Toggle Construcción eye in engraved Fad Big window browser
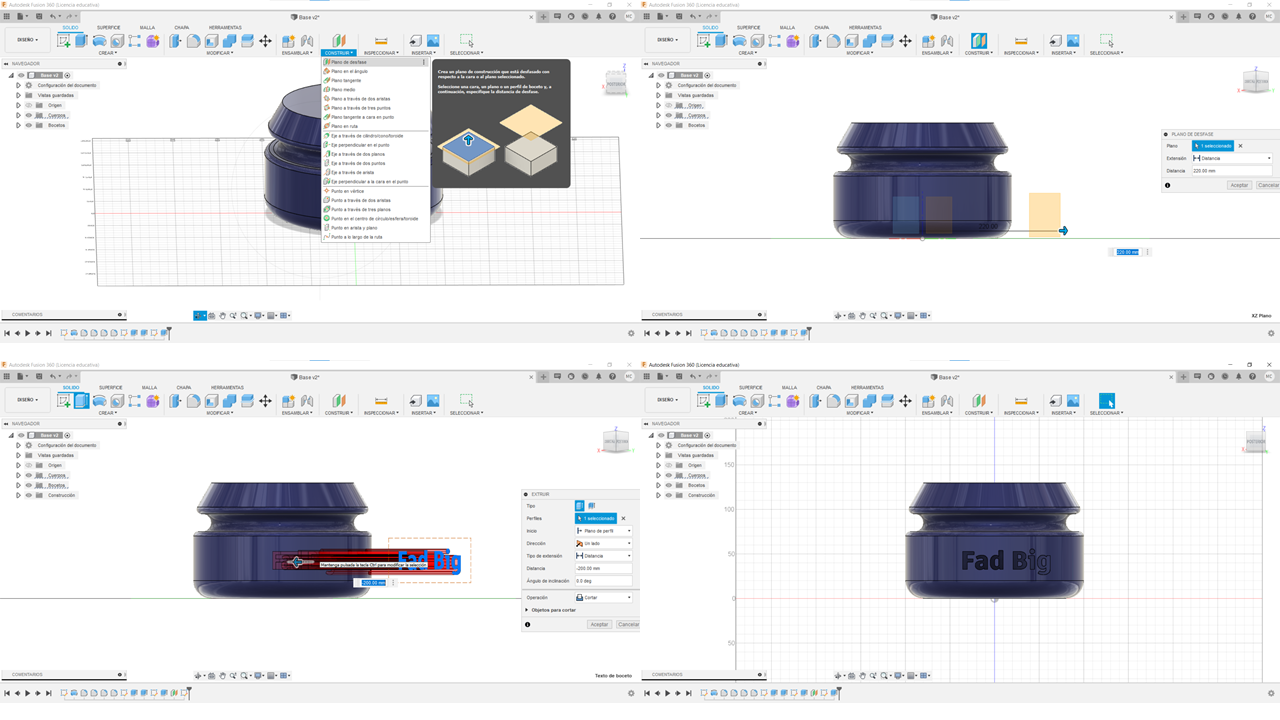Screen dimensions: 1280x720 [668, 495]
